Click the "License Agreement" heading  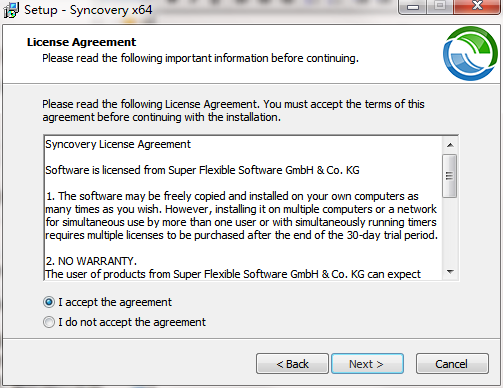tap(81, 42)
